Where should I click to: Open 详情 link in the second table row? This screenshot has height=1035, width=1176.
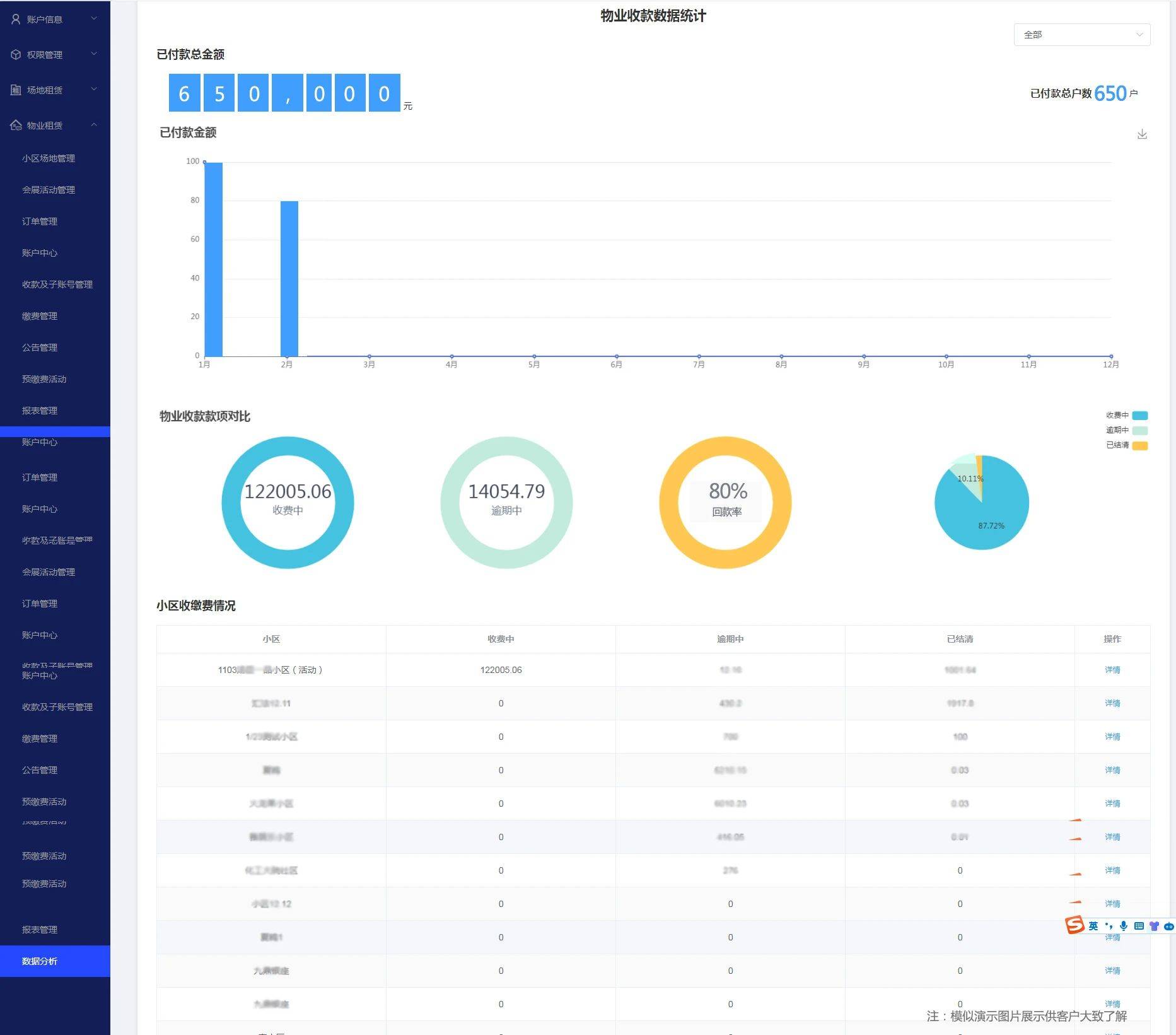pos(1112,703)
